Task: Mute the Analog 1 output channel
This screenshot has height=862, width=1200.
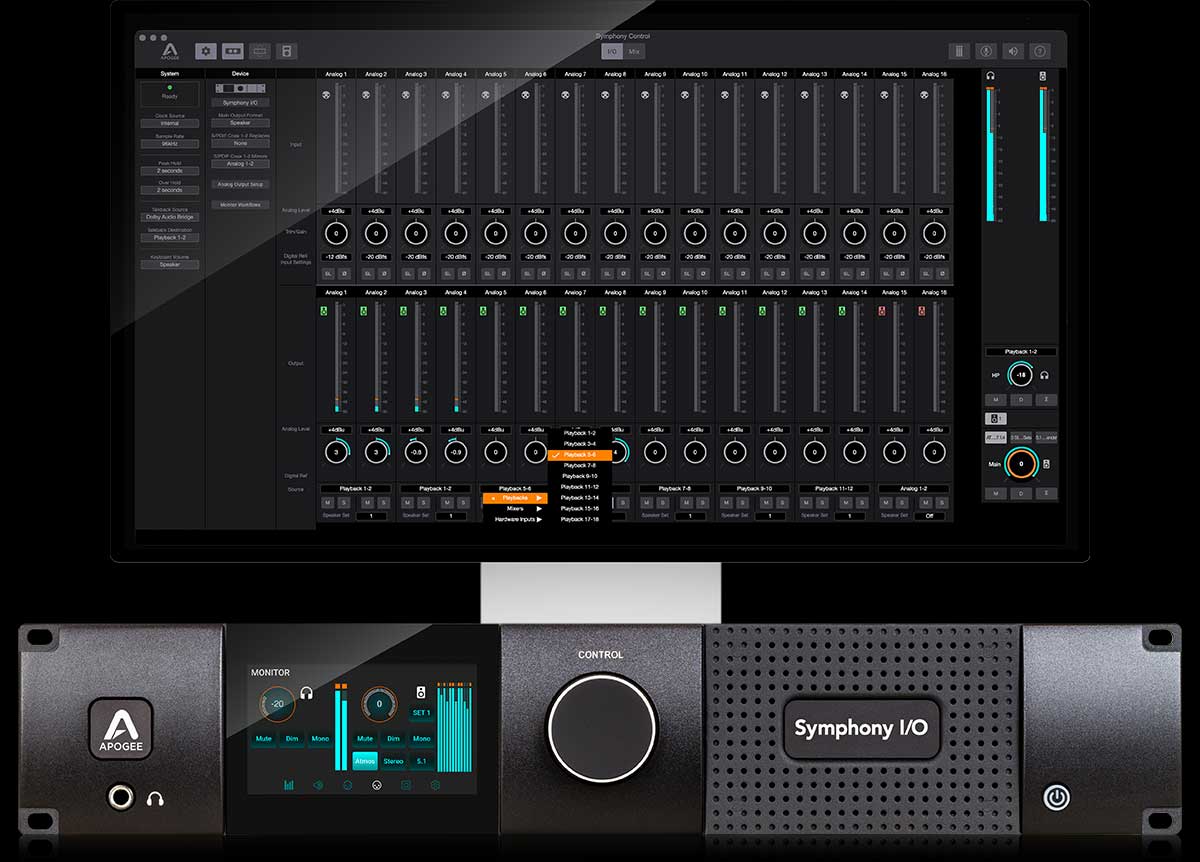Action: (326, 502)
